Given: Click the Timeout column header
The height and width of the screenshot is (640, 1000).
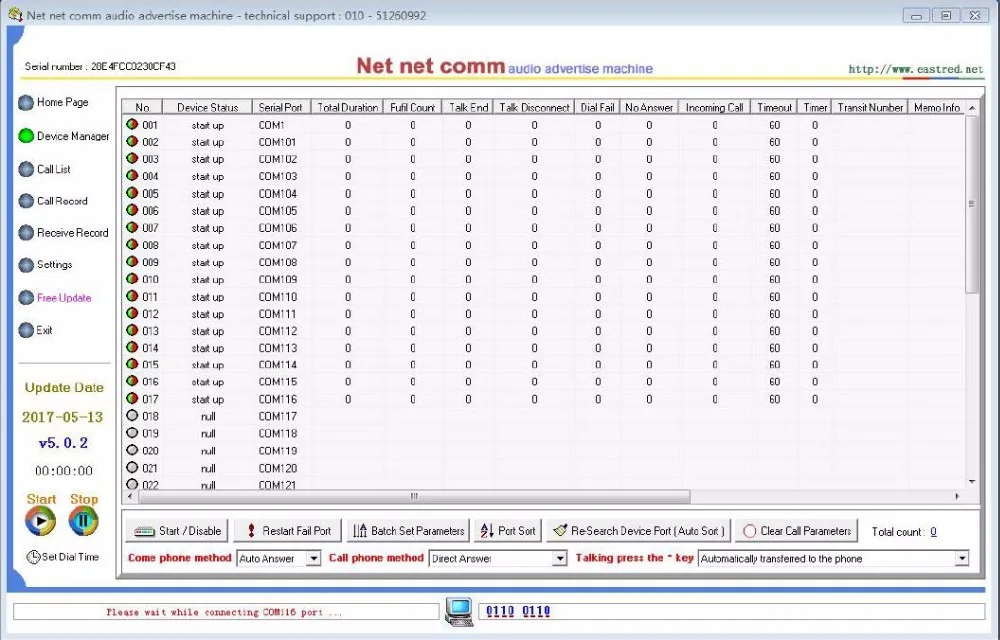Looking at the screenshot, I should click(774, 107).
